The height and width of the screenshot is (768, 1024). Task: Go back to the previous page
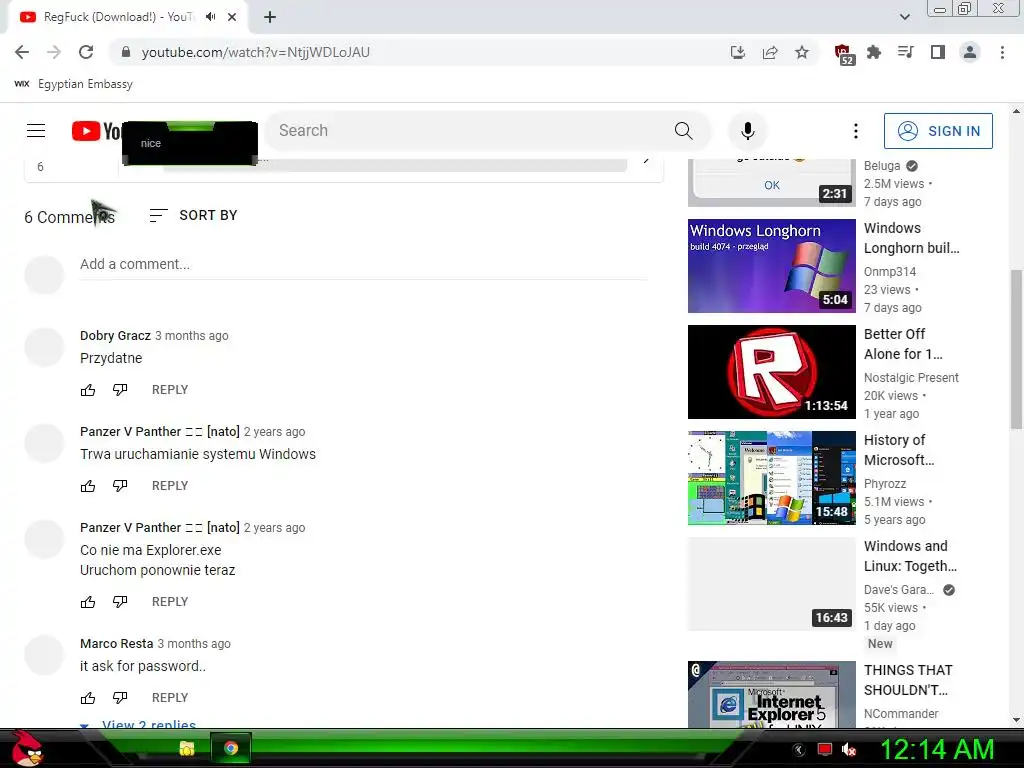(x=22, y=52)
